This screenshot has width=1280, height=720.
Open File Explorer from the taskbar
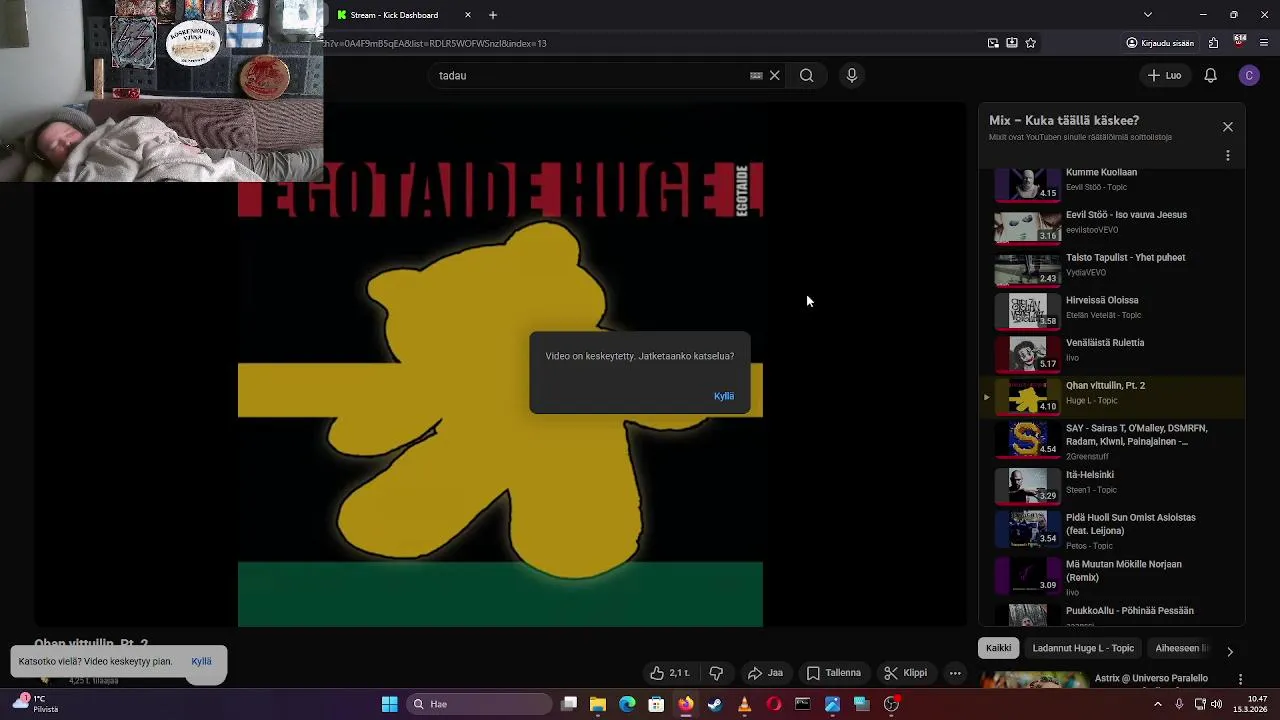click(x=598, y=704)
